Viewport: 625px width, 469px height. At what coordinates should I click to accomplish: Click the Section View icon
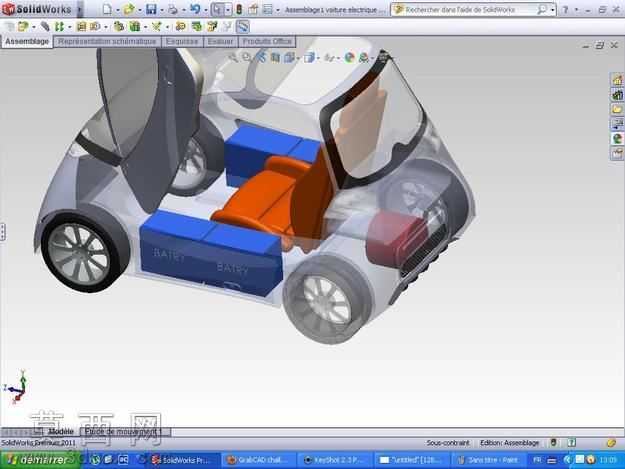click(x=275, y=58)
